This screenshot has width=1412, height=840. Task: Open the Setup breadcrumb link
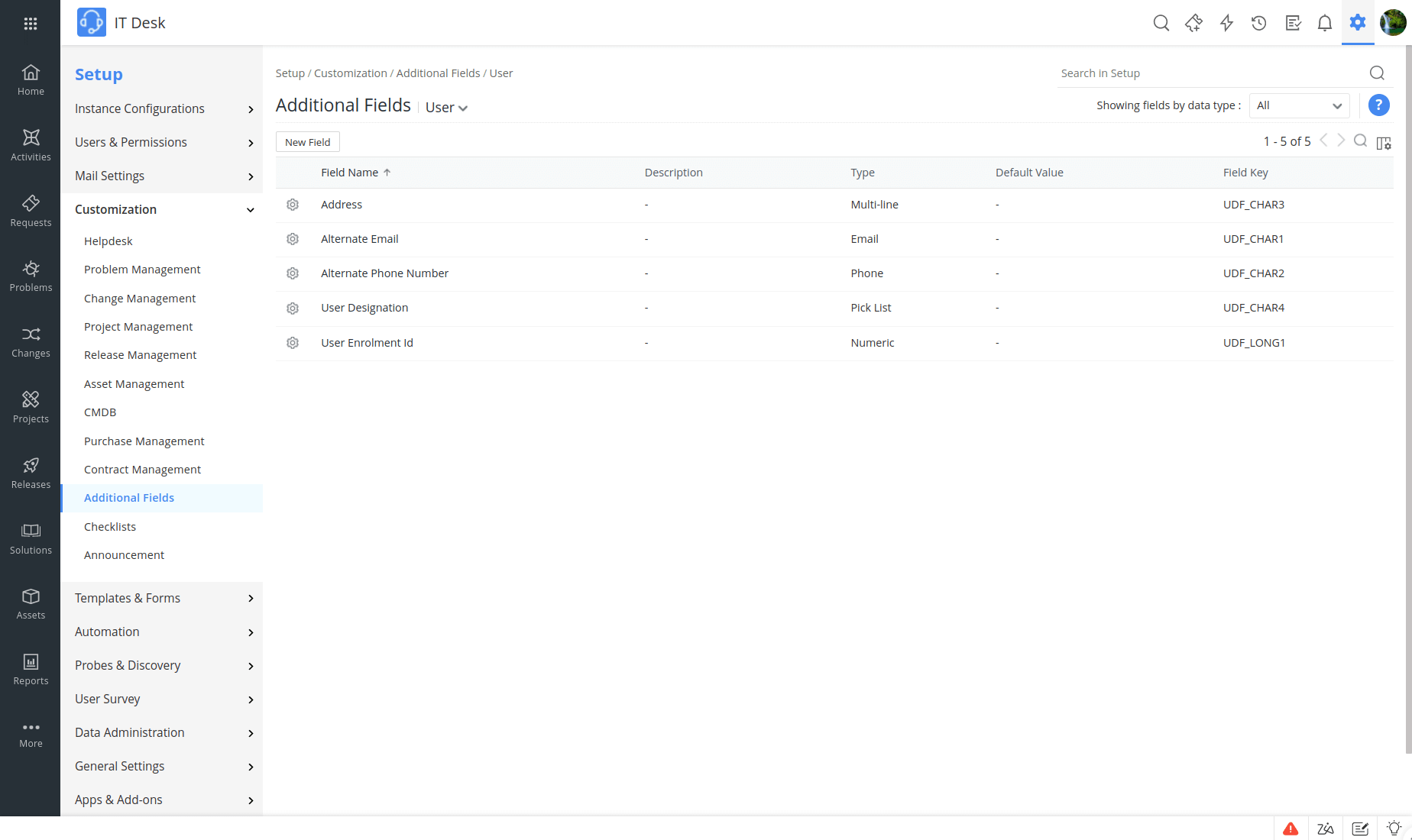[x=290, y=73]
